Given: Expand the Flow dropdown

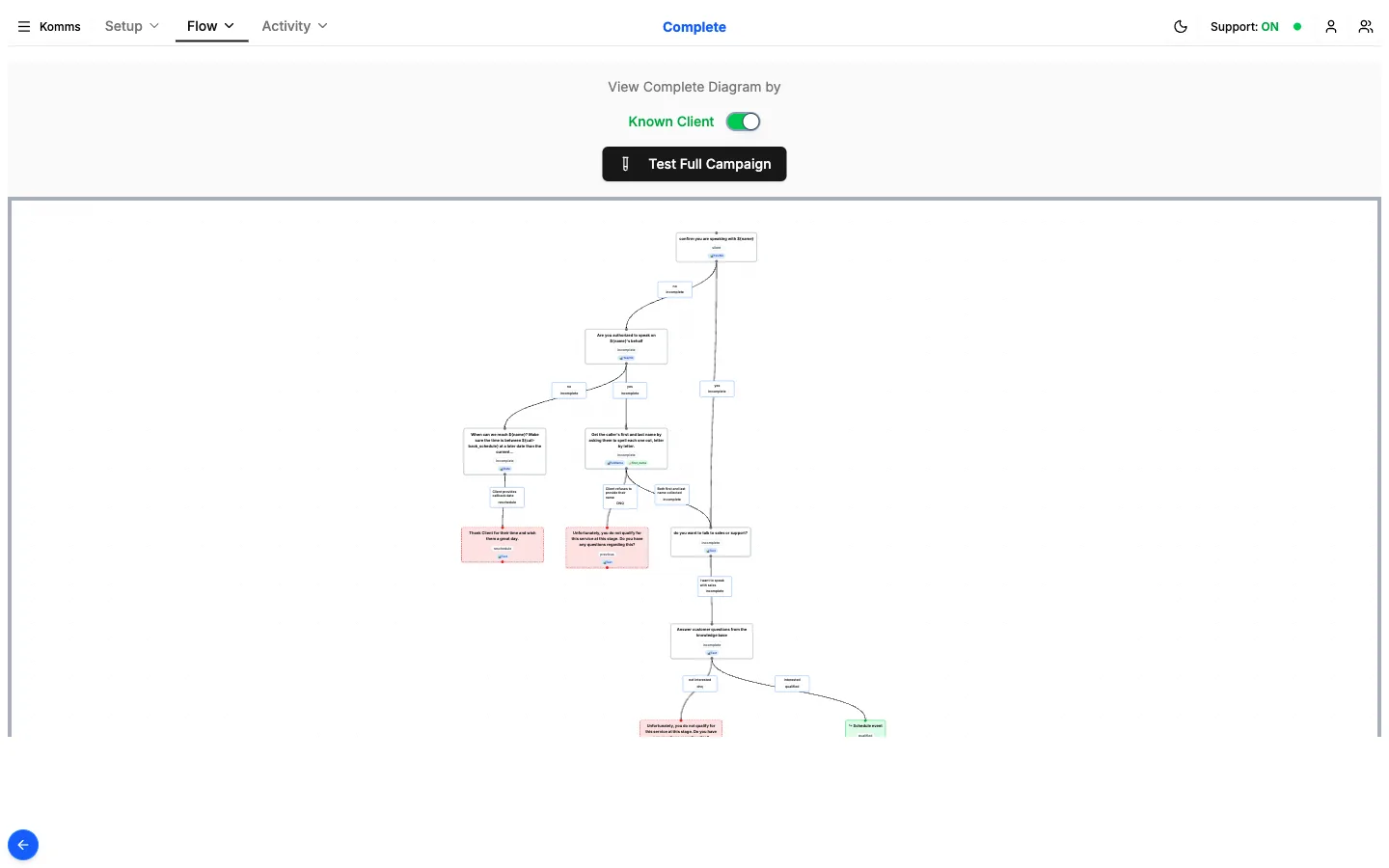Looking at the screenshot, I should pyautogui.click(x=211, y=26).
